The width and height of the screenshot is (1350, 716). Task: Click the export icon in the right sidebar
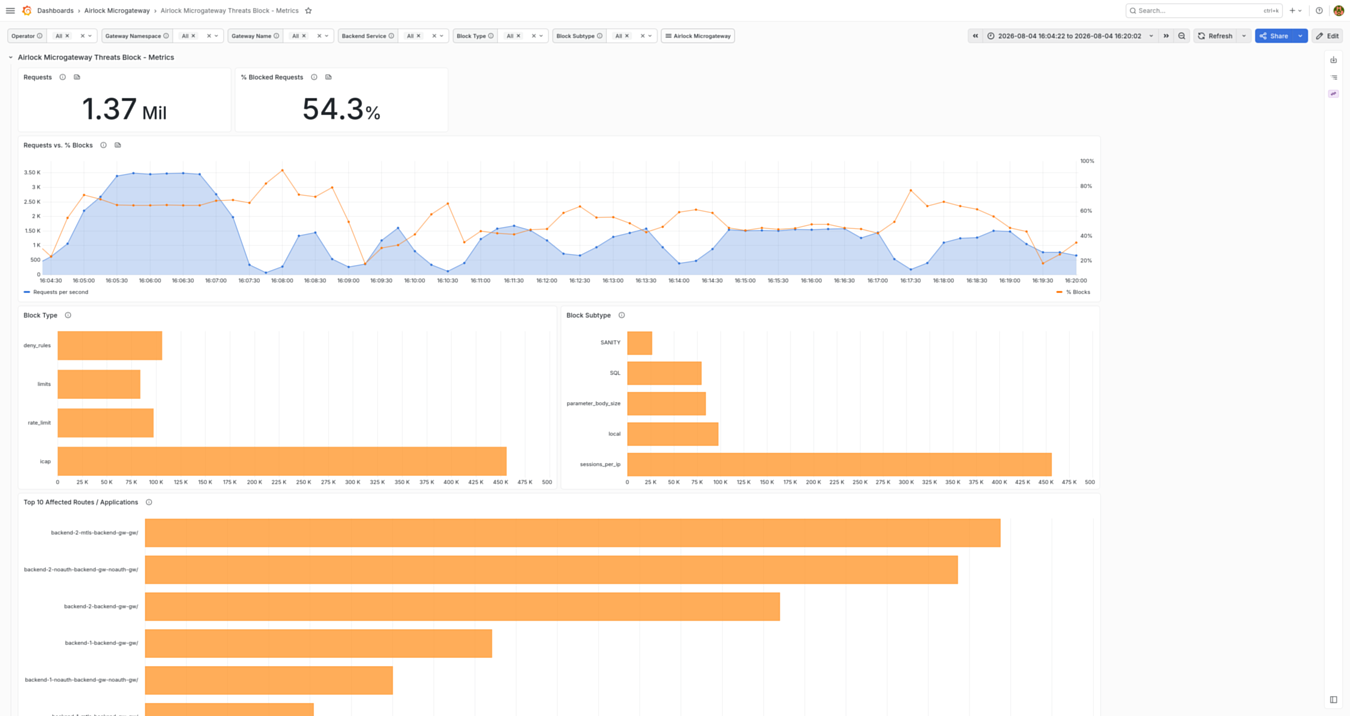pyautogui.click(x=1334, y=60)
